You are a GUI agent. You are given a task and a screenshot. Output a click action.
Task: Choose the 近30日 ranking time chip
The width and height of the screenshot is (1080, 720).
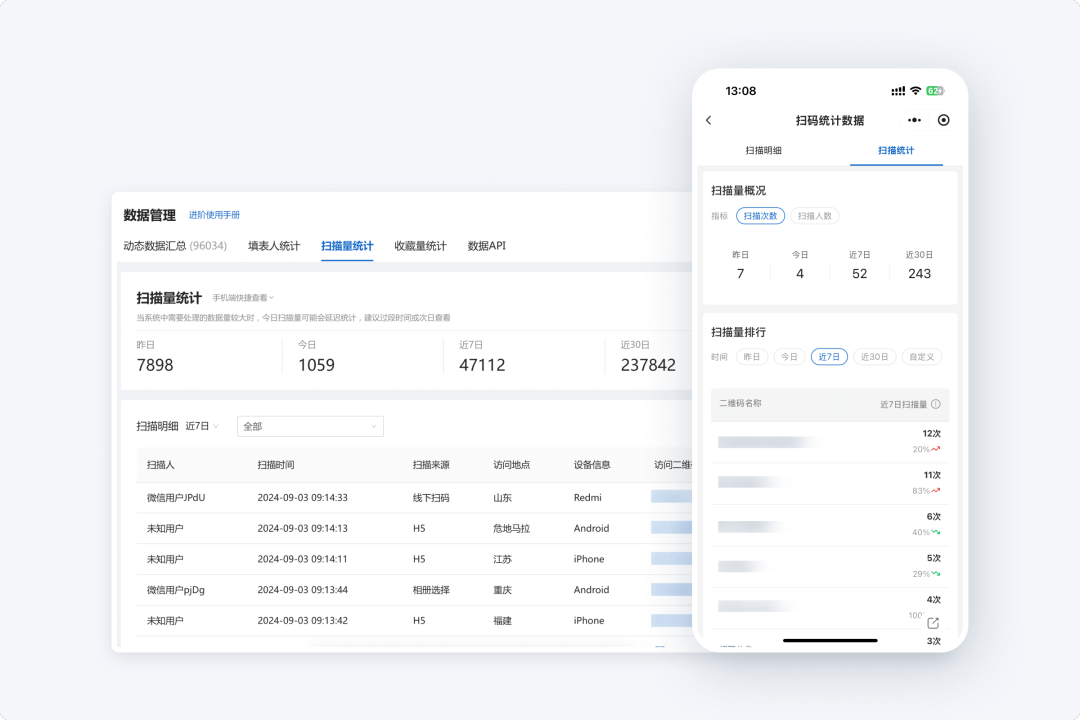pos(874,357)
